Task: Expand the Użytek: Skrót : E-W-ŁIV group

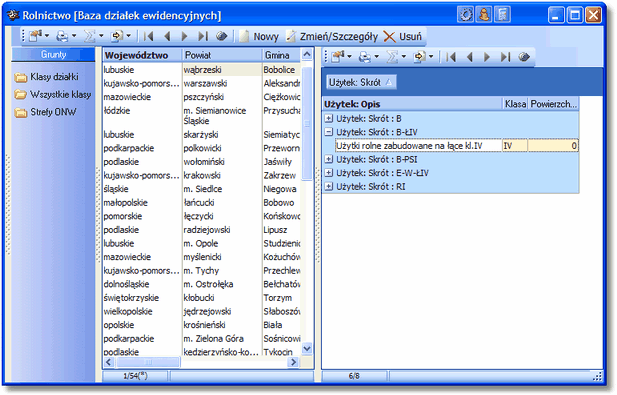Action: 329,173
